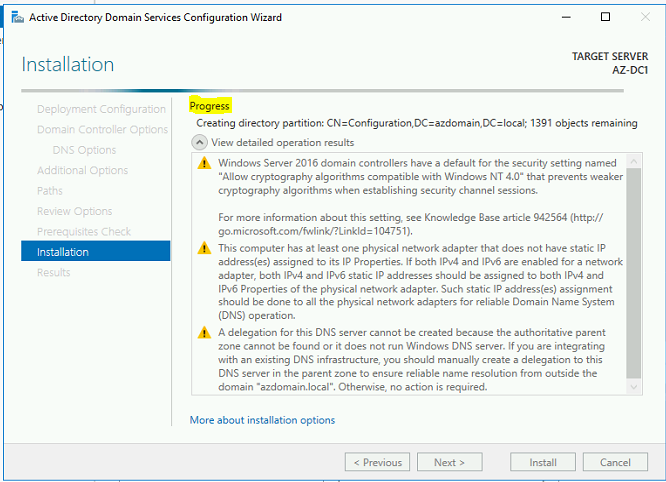
Task: Minimize the wizard window
Action: (x=566, y=17)
